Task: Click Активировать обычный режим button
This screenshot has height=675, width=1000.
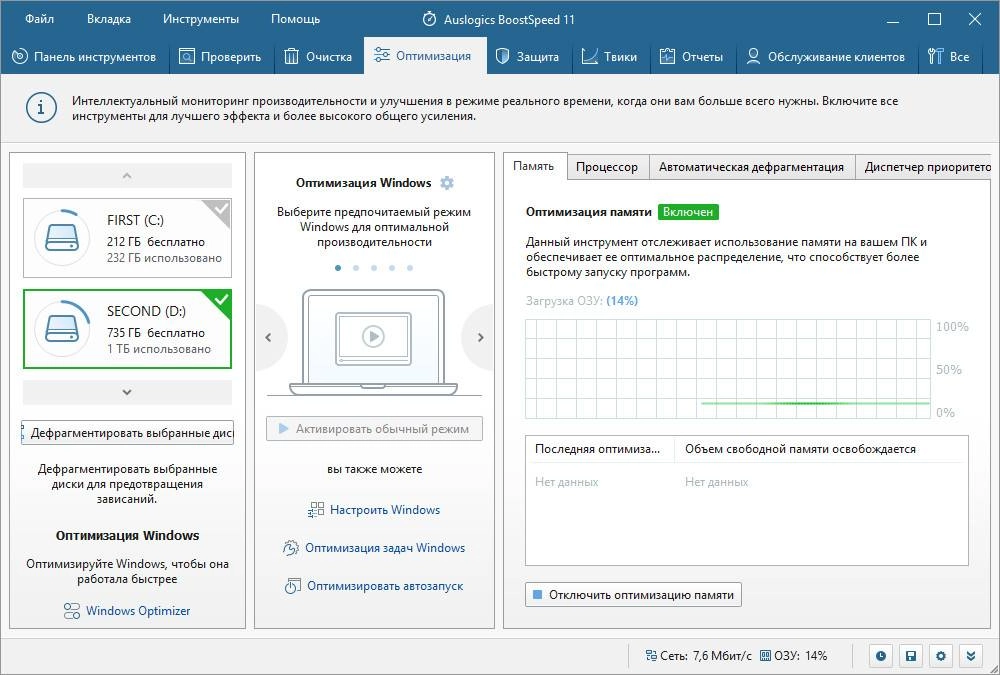Action: [374, 429]
